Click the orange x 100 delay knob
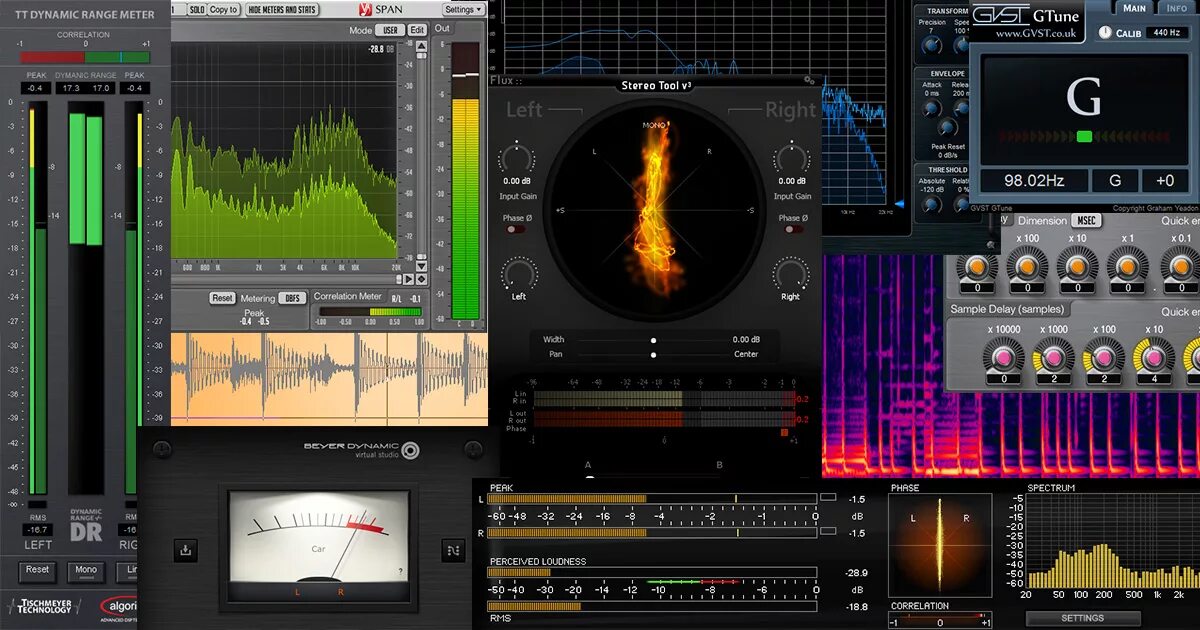The image size is (1200, 630). pyautogui.click(x=1027, y=267)
